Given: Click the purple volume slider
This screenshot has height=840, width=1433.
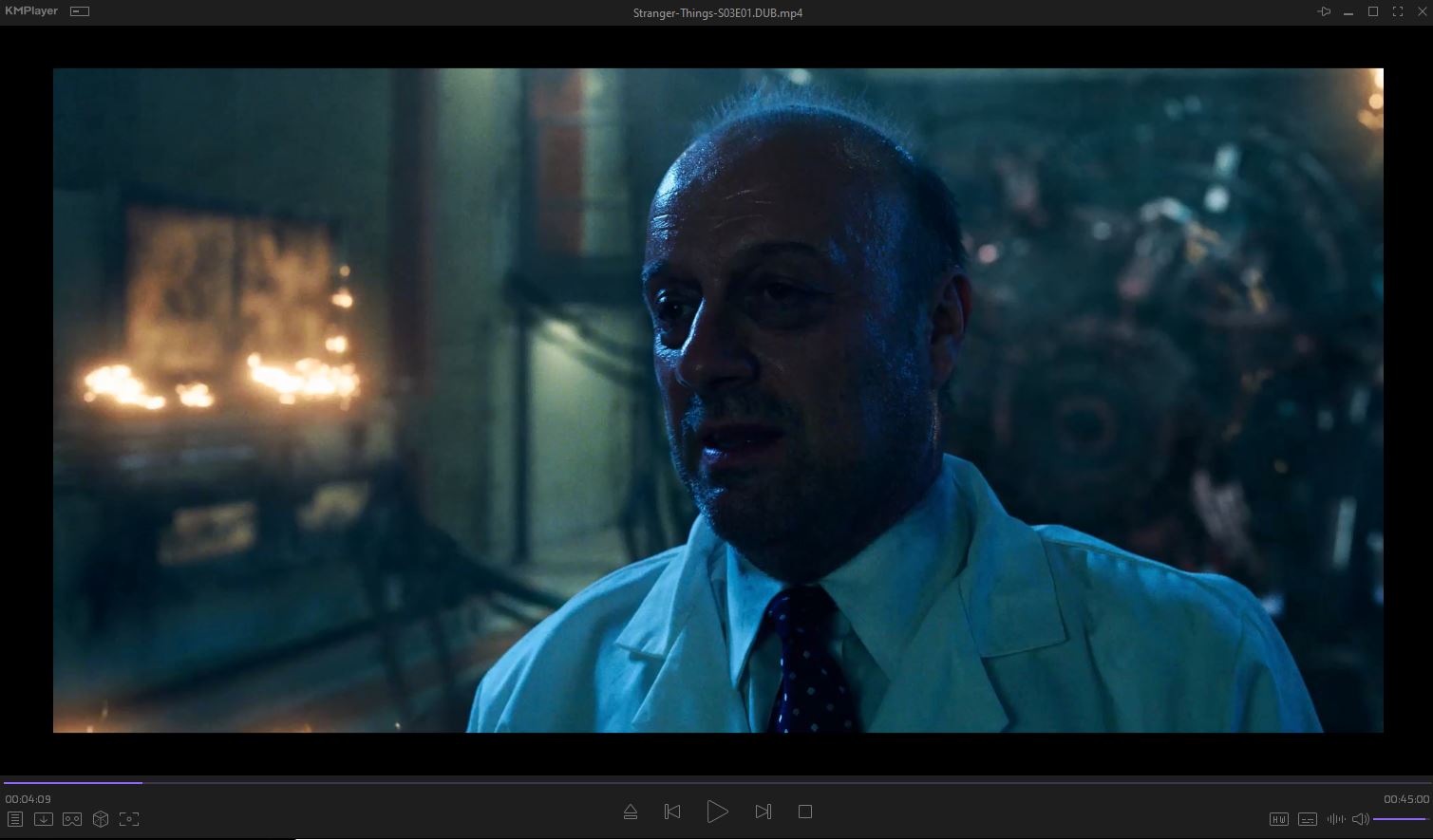Looking at the screenshot, I should 1400,819.
